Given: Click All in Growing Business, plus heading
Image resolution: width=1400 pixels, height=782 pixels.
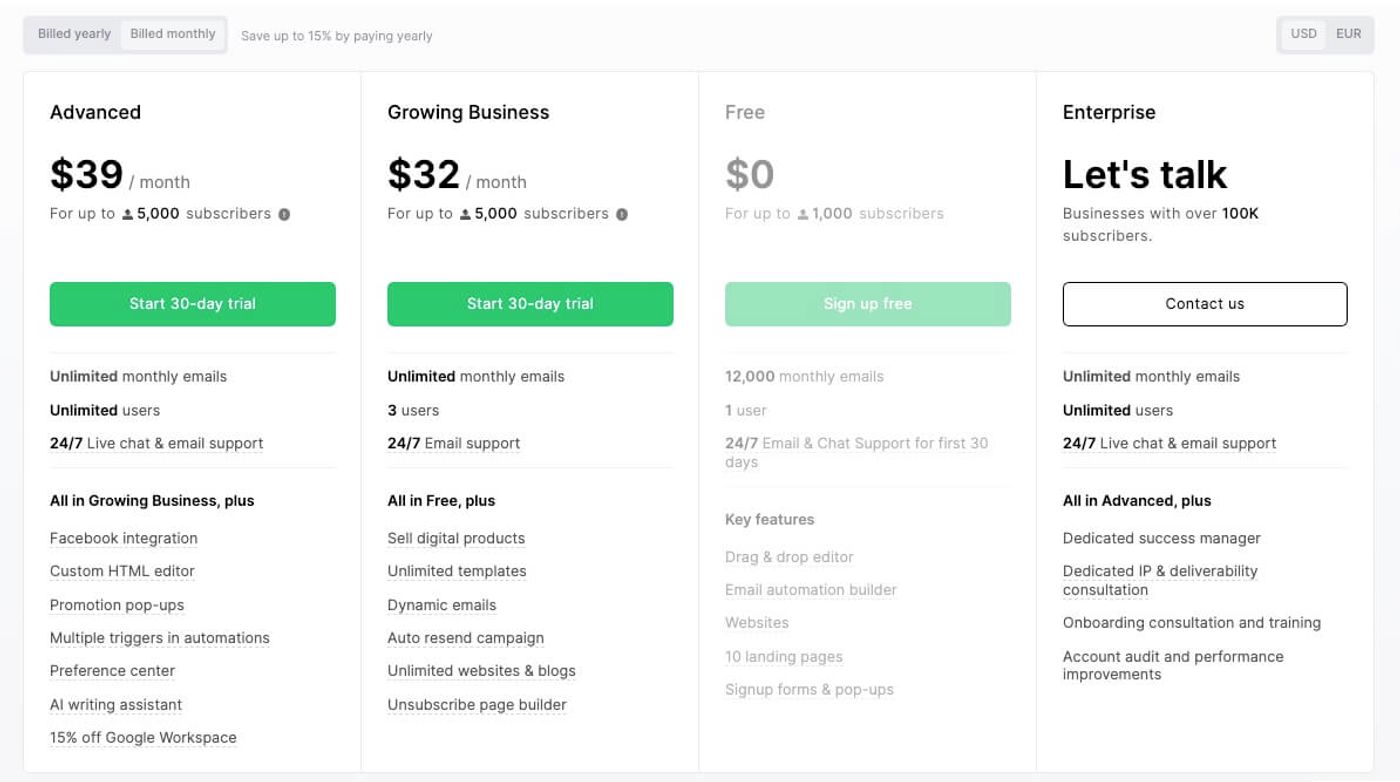Looking at the screenshot, I should click(x=152, y=501).
